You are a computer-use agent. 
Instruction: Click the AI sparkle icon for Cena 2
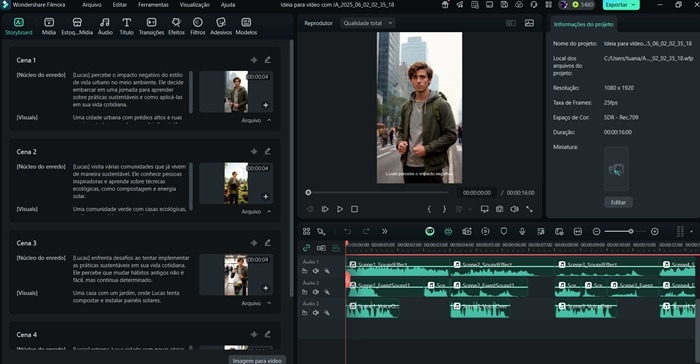point(254,151)
